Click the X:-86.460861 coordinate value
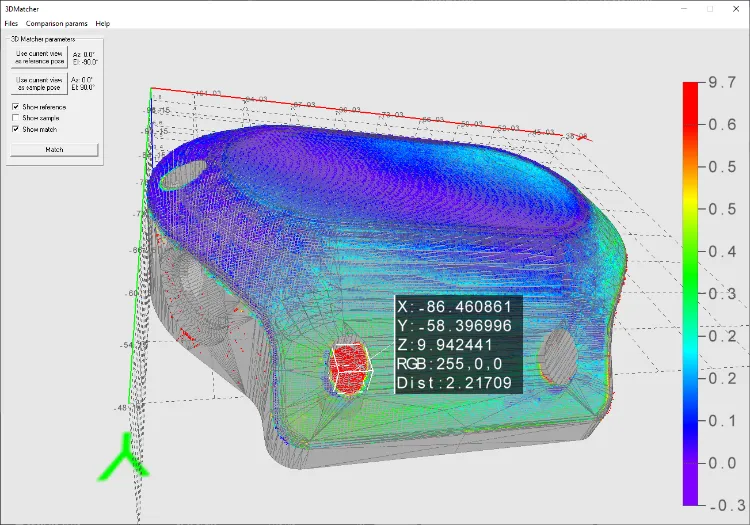Screen dimensions: 750x525 [x=454, y=307]
